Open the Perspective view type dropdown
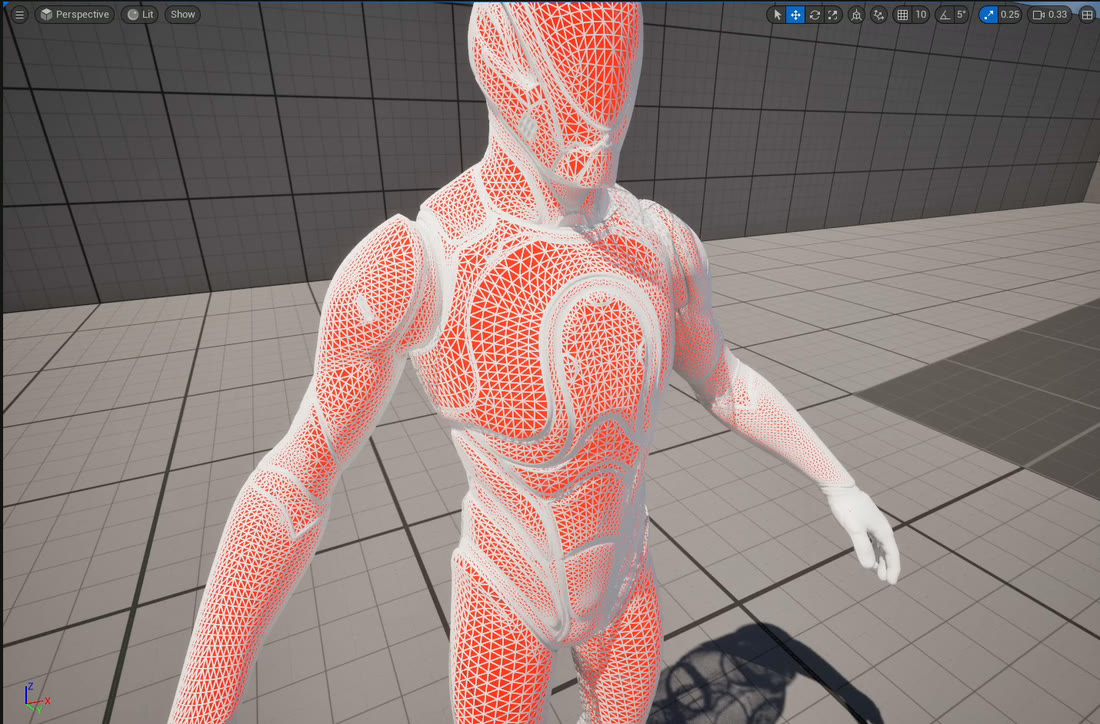 point(74,14)
